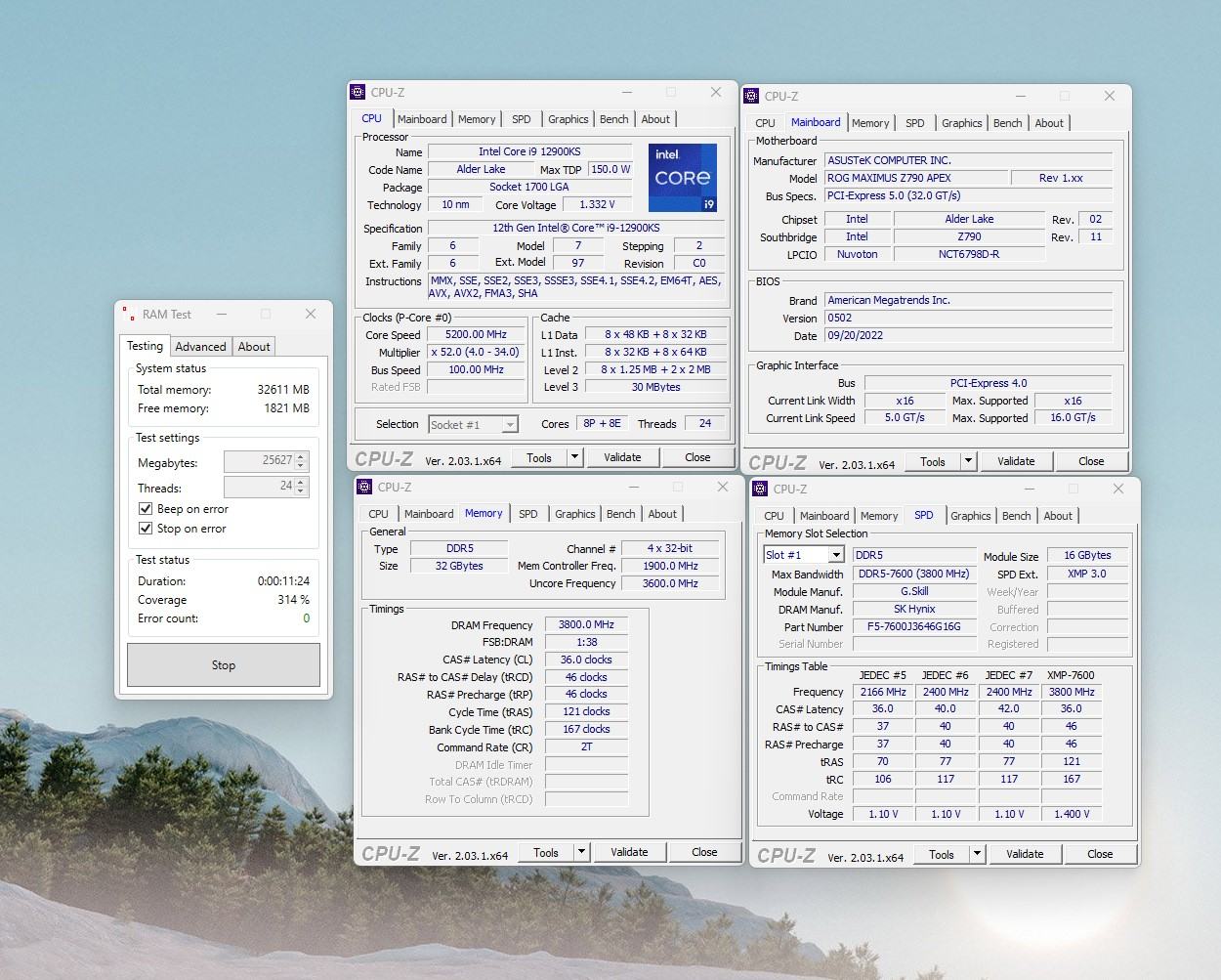Click the BIOS date 09/20/2022
The height and width of the screenshot is (980, 1221).
[968, 335]
